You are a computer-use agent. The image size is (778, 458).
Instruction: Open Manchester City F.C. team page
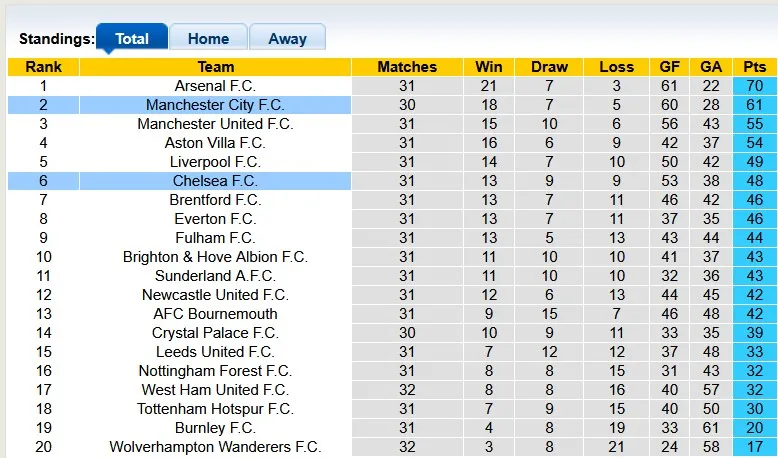click(x=215, y=105)
